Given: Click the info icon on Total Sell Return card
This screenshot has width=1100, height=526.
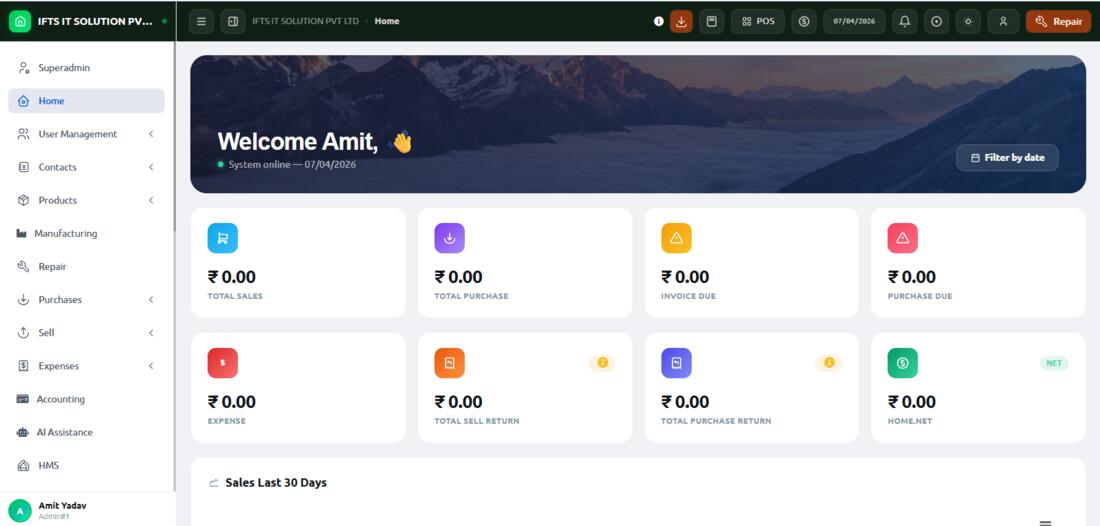Looking at the screenshot, I should point(602,363).
